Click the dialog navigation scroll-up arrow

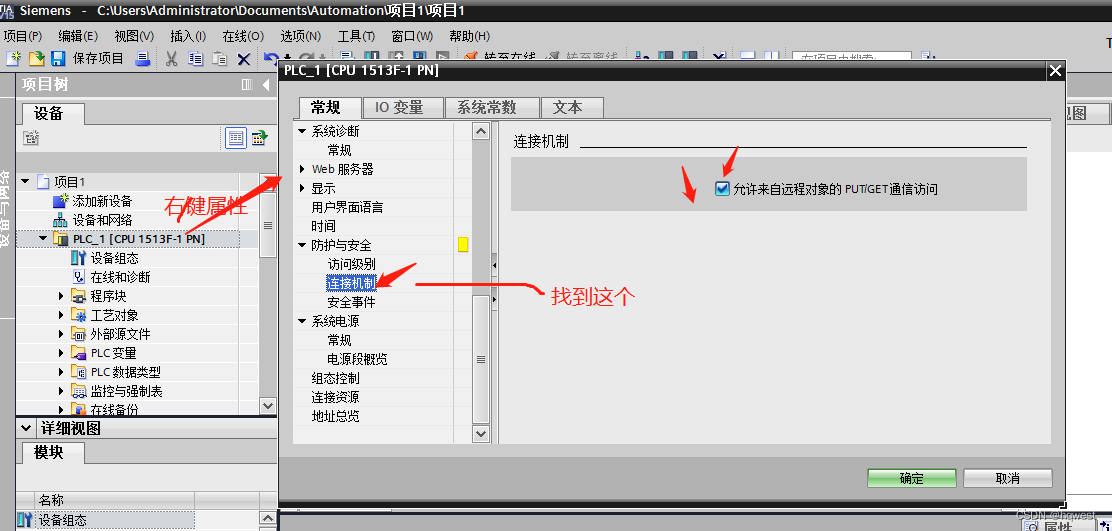tap(481, 131)
